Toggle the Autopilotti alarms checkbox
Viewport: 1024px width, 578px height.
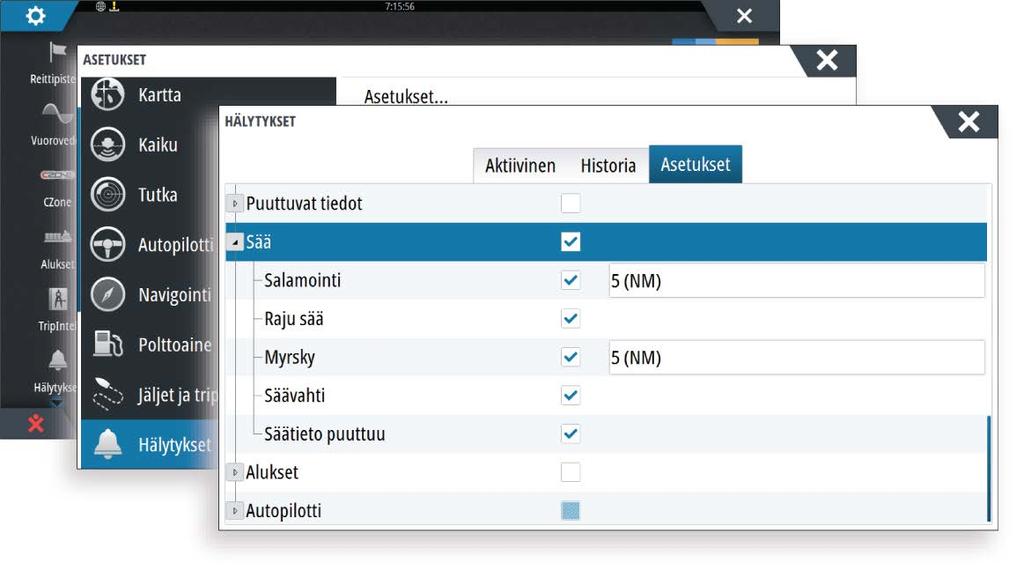click(x=570, y=511)
